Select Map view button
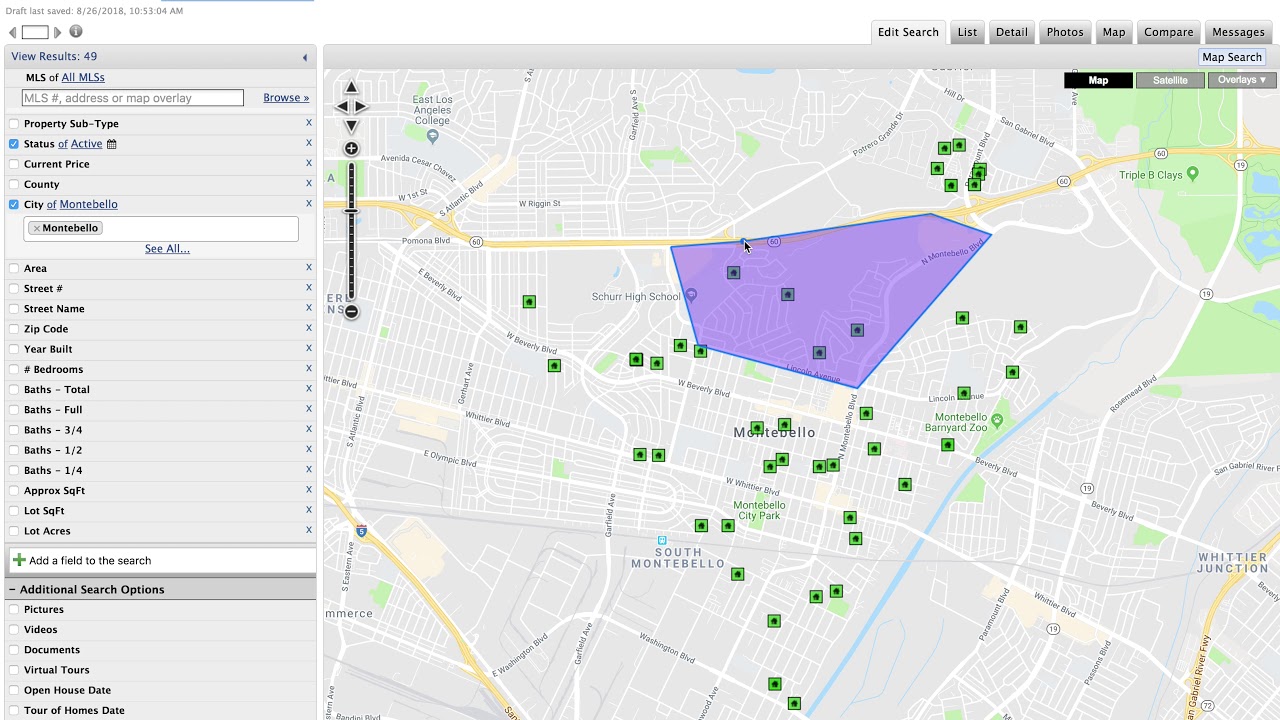This screenshot has width=1280, height=720. click(1098, 80)
